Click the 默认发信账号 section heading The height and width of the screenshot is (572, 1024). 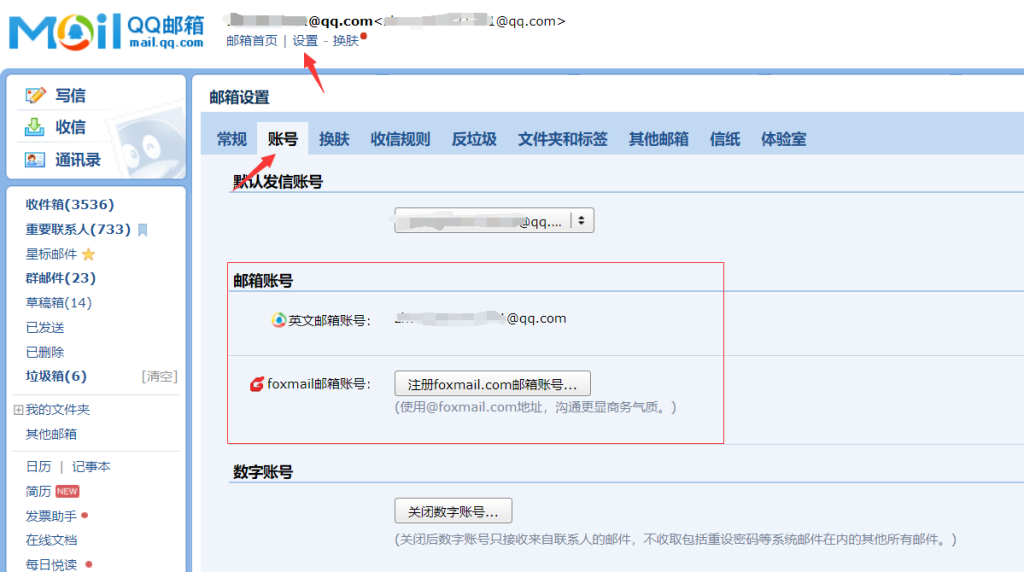pyautogui.click(x=278, y=182)
